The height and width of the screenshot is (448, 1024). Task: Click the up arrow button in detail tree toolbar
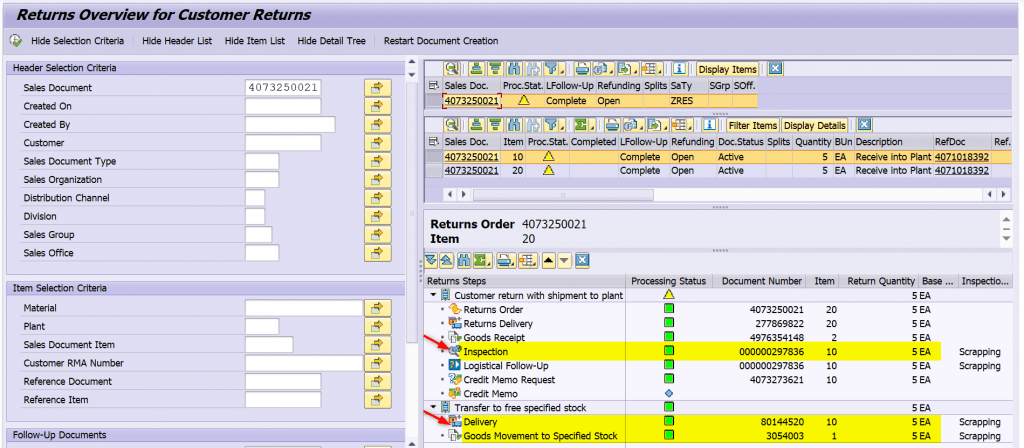[549, 261]
